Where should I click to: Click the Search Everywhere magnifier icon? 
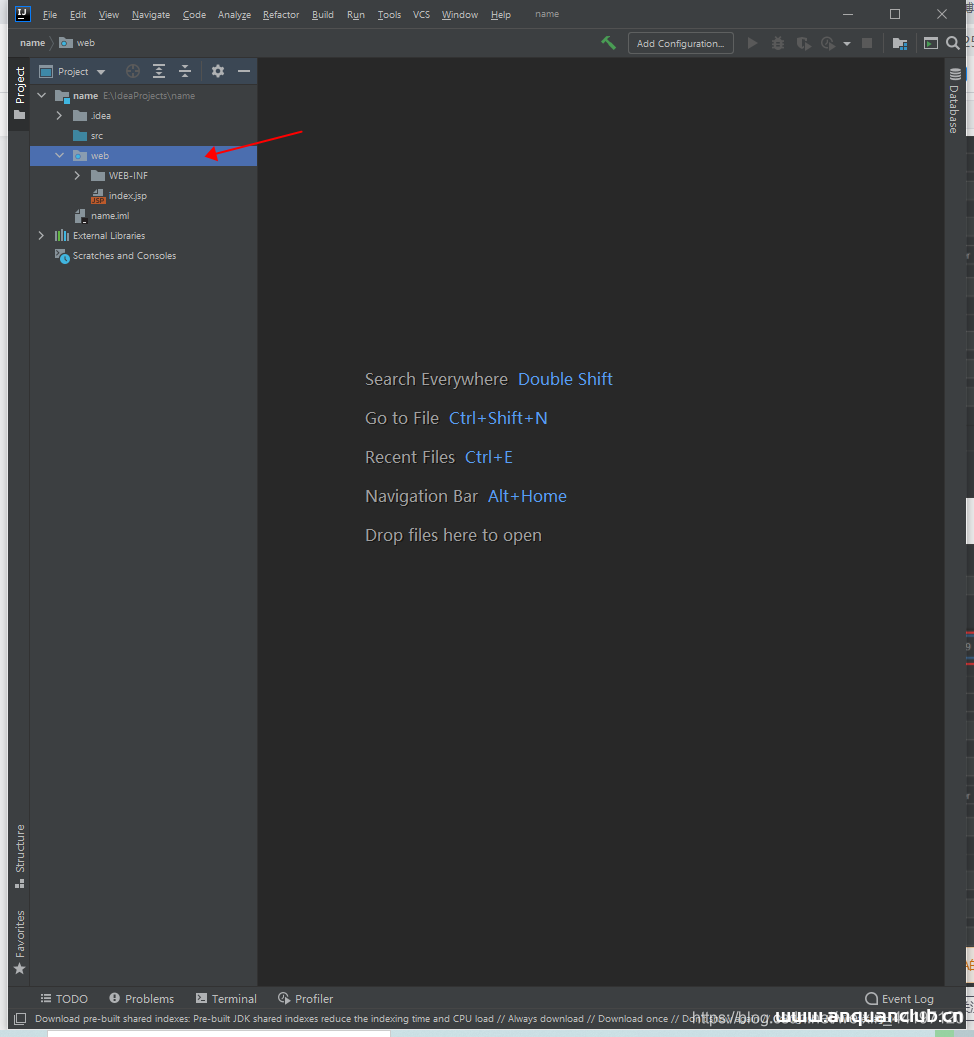click(x=953, y=43)
